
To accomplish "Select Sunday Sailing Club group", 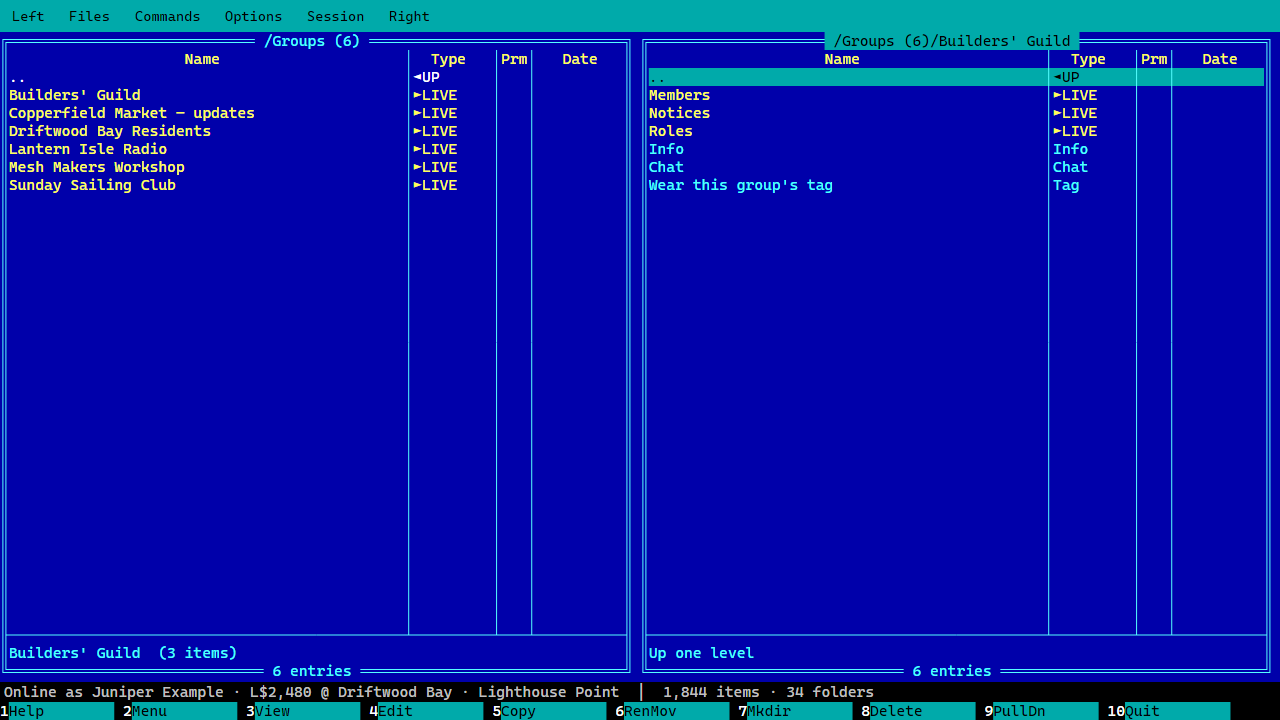I will click(x=316, y=185).
